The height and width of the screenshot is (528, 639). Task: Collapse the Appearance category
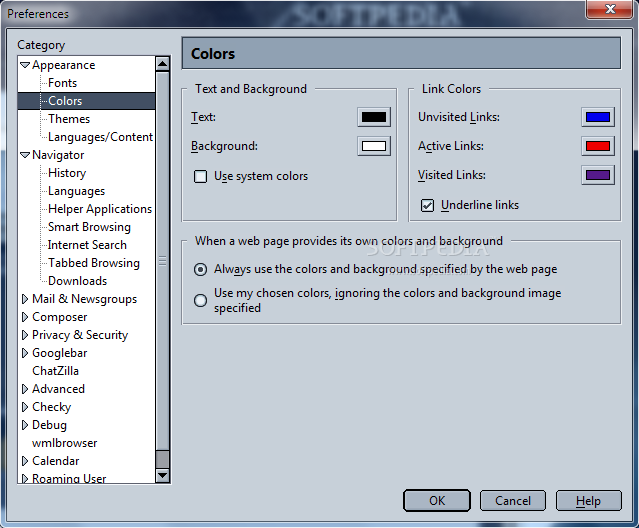point(25,65)
